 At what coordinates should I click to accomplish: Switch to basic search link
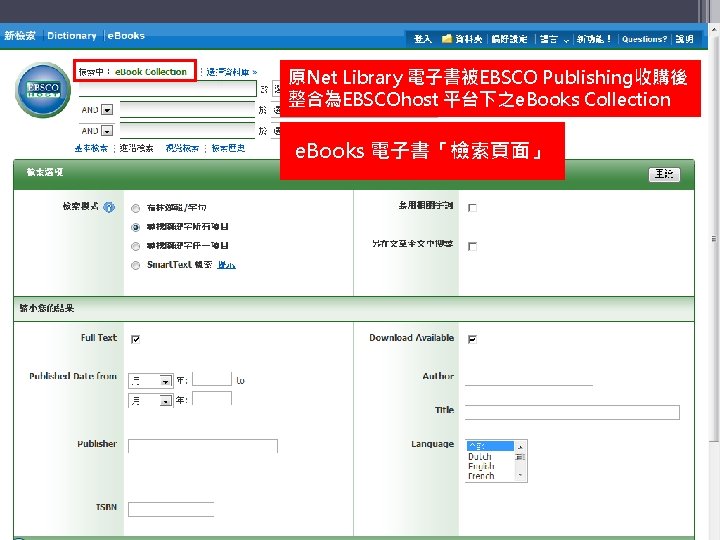coord(91,148)
